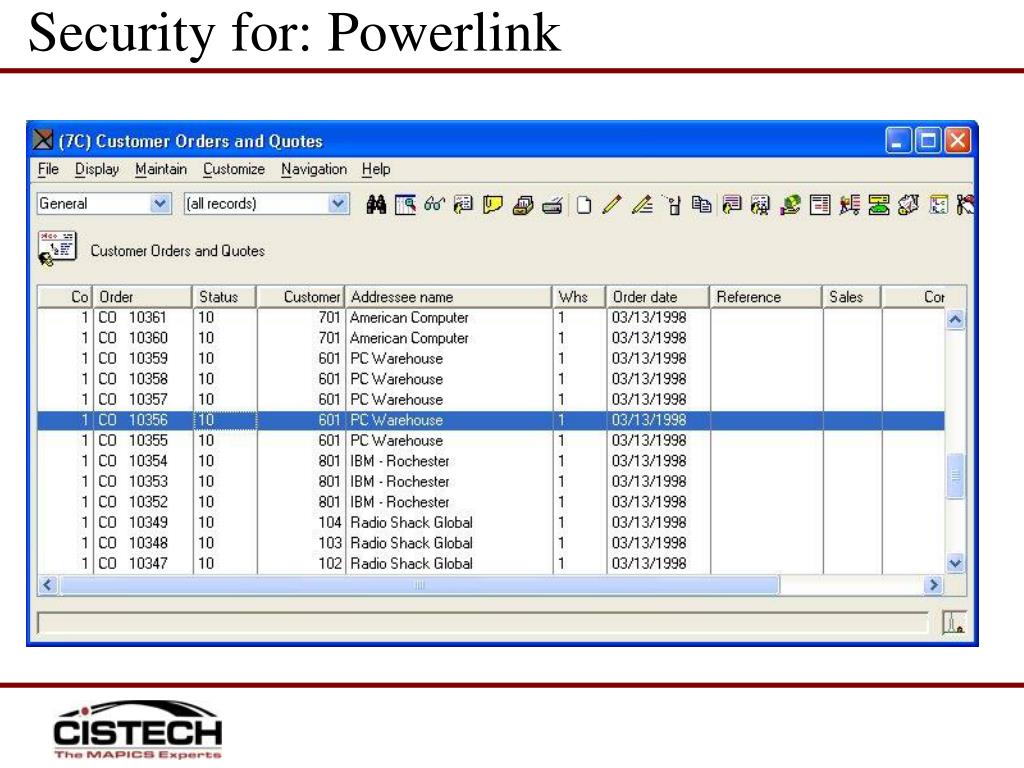Select order row CO 10349
The width and height of the screenshot is (1024, 768).
[x=490, y=522]
